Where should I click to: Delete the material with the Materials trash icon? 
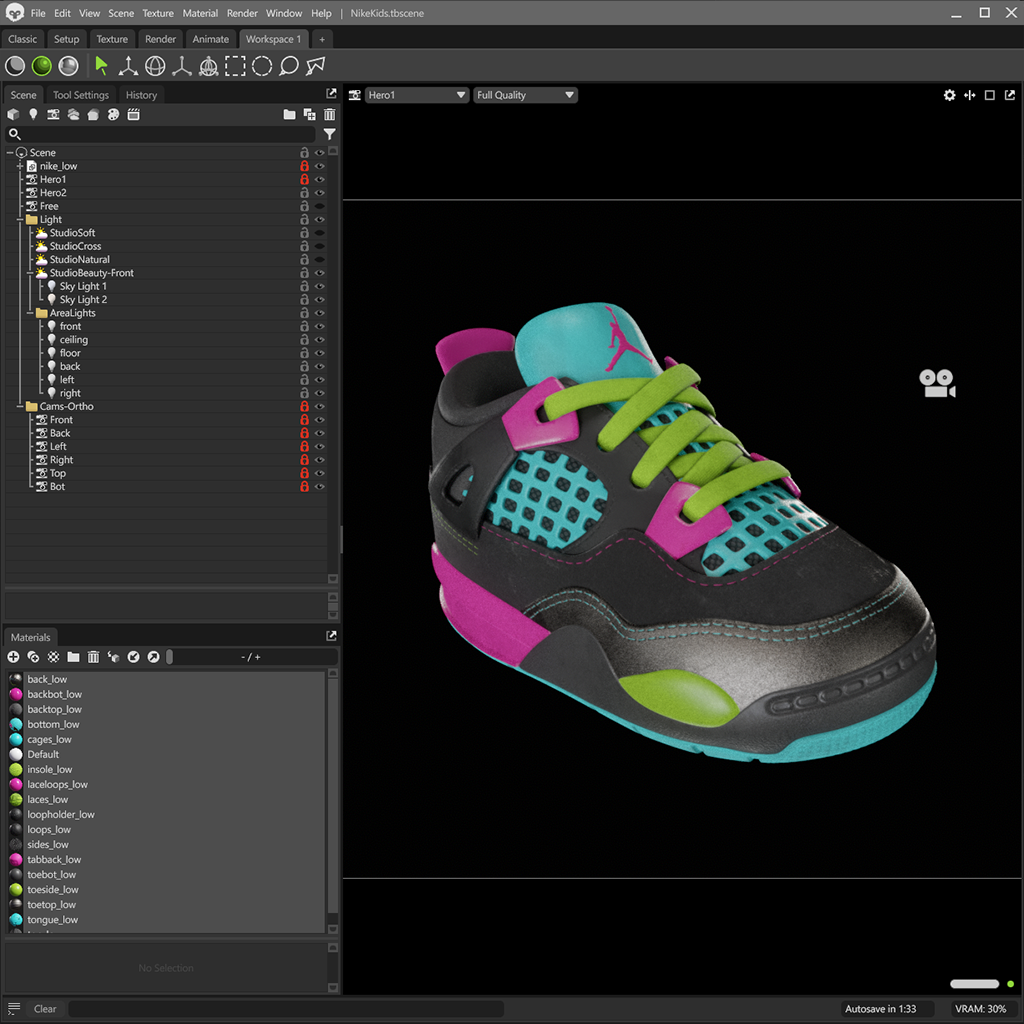(93, 657)
